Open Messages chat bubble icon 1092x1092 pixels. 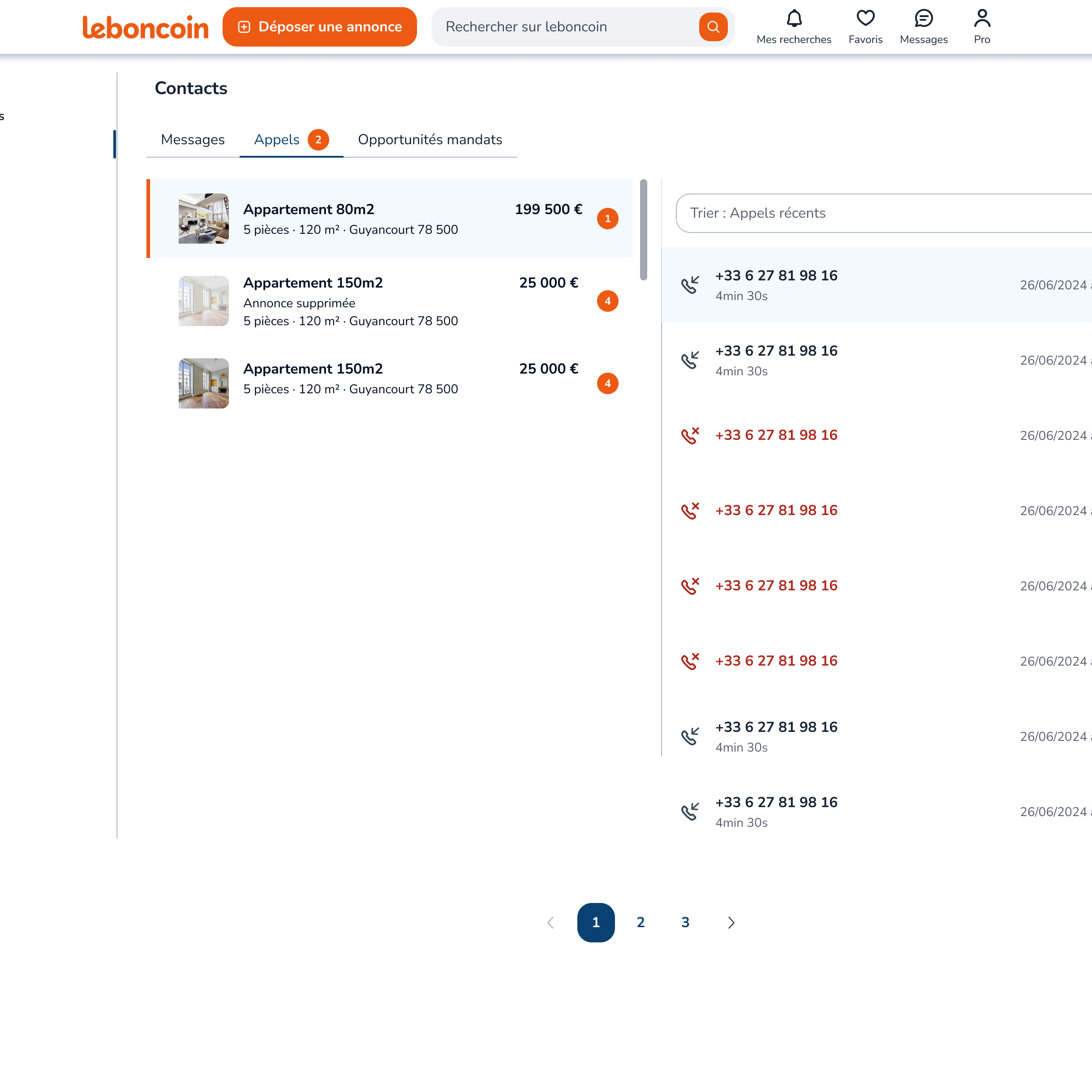[x=923, y=19]
